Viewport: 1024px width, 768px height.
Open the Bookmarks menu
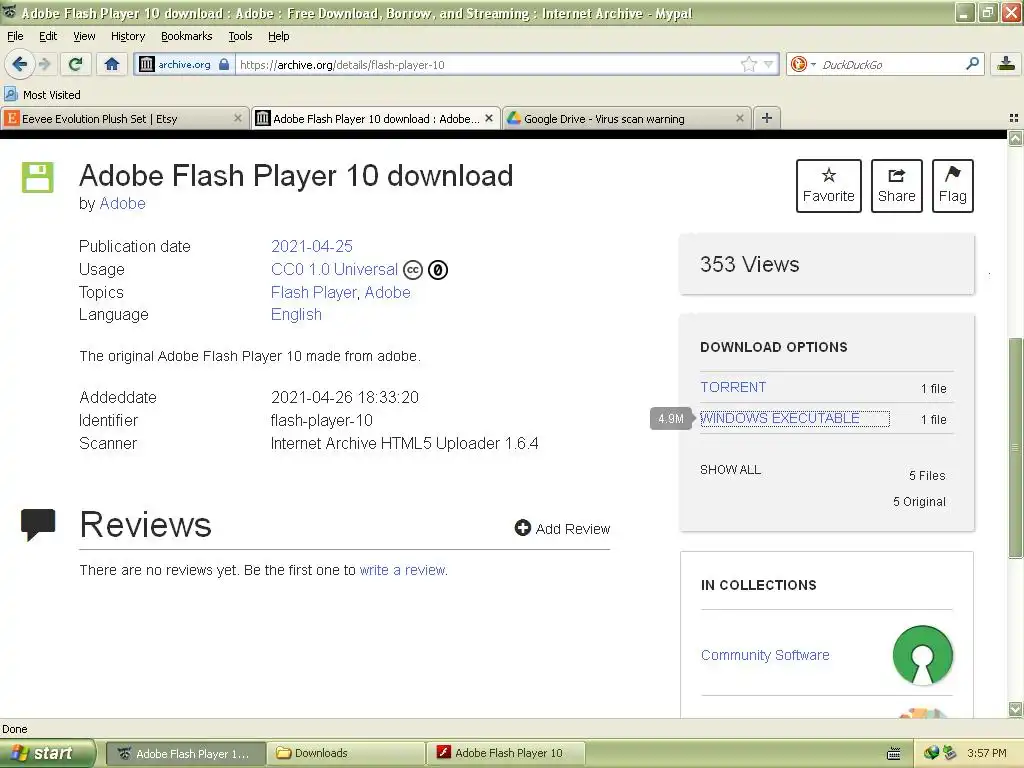[x=186, y=36]
